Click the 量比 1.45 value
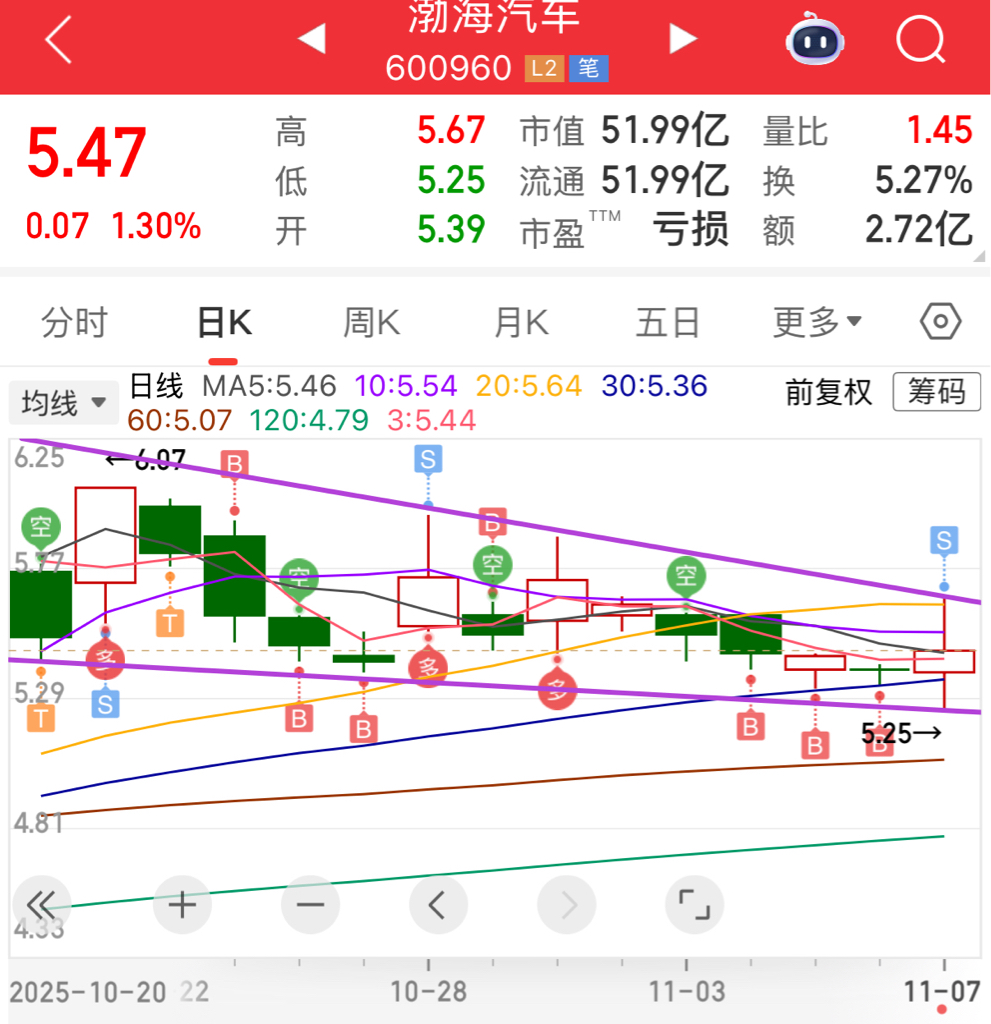Image resolution: width=991 pixels, height=1024 pixels. pyautogui.click(x=940, y=130)
